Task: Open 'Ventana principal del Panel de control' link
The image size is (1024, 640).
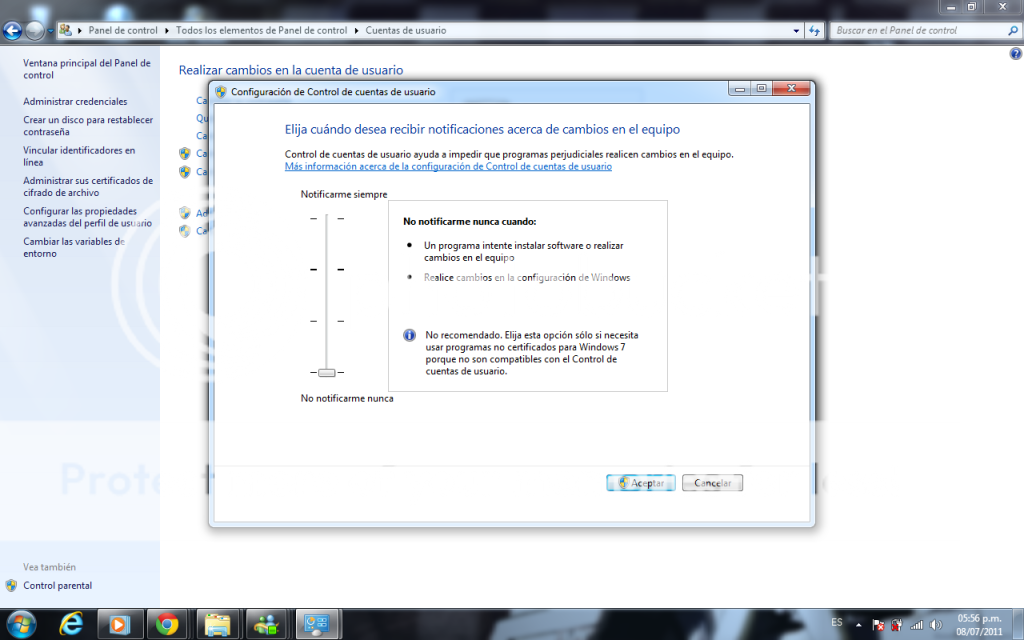Action: (87, 69)
